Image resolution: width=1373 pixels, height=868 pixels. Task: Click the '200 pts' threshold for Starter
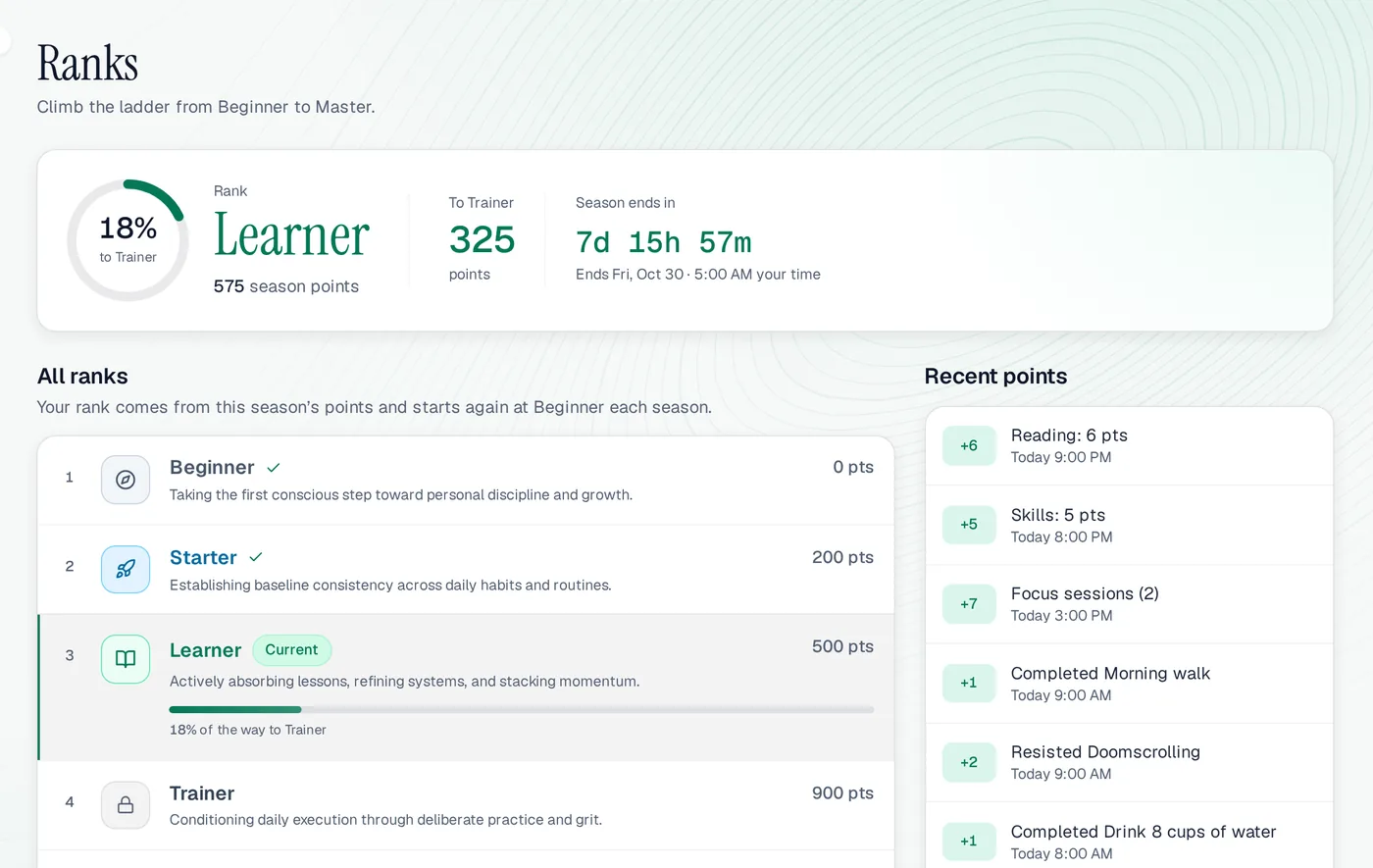coord(842,557)
